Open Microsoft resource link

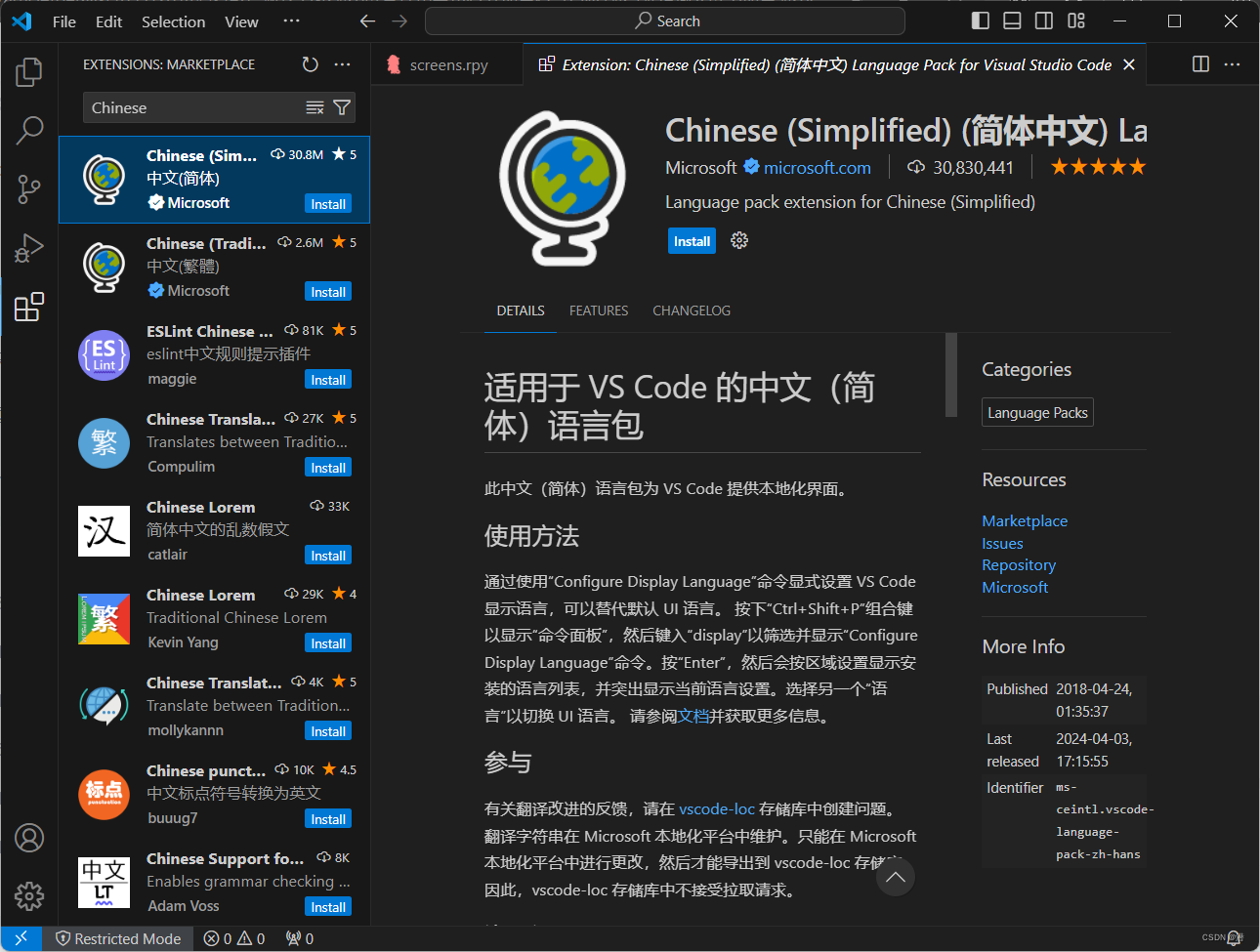(1015, 588)
